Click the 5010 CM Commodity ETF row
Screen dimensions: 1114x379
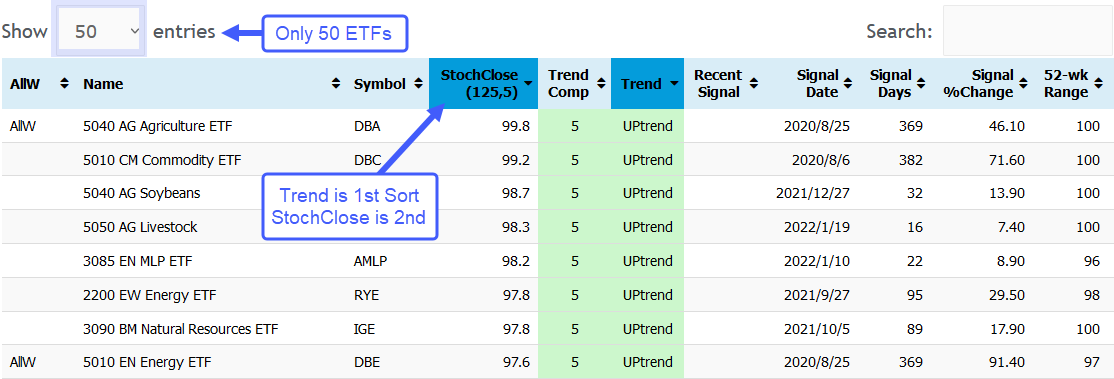pyautogui.click(x=557, y=160)
